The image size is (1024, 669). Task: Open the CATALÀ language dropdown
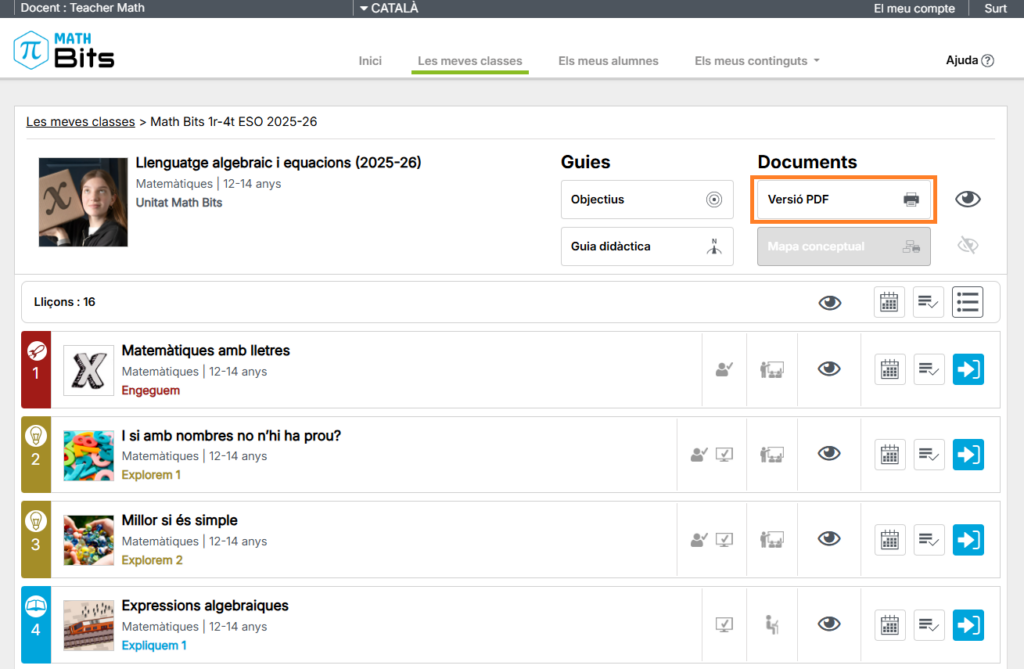click(389, 8)
